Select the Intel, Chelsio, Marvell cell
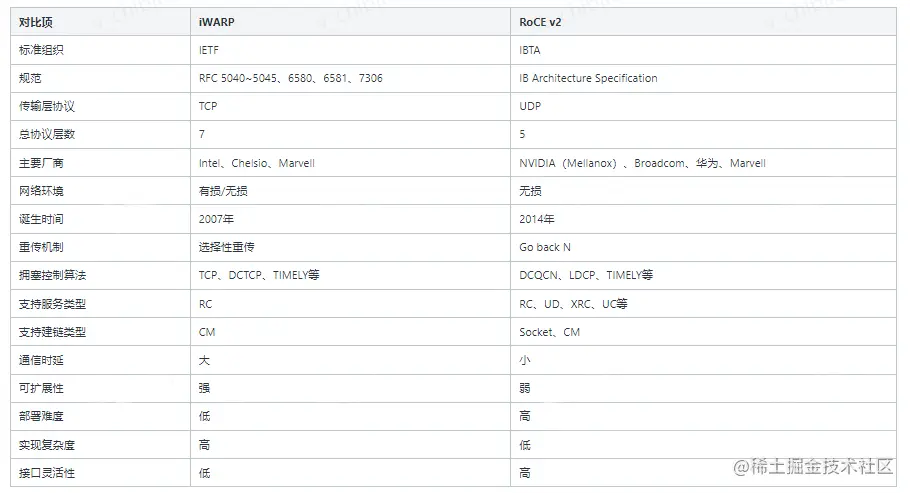Image resolution: width=910 pixels, height=493 pixels. [x=257, y=163]
